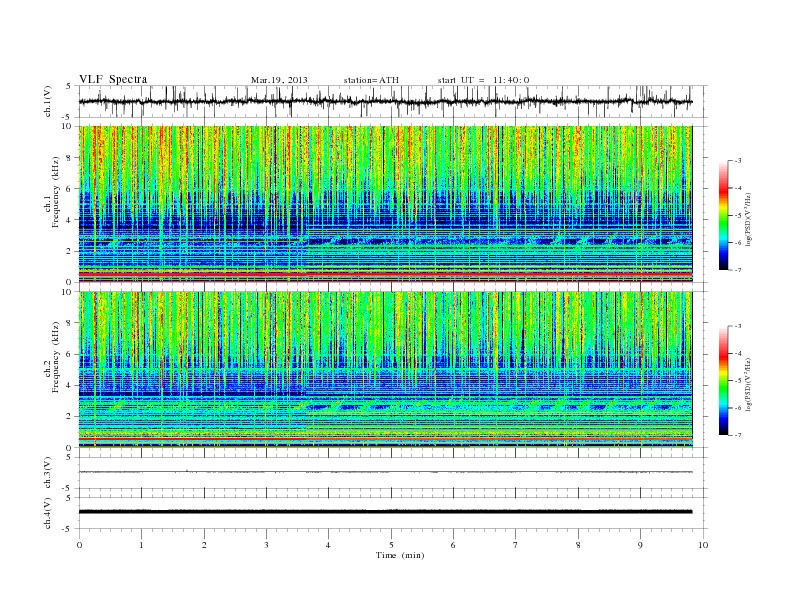Click the "6" tick on ch.2 frequency axis
Image resolution: width=792 pixels, height=612 pixels.
pos(70,354)
